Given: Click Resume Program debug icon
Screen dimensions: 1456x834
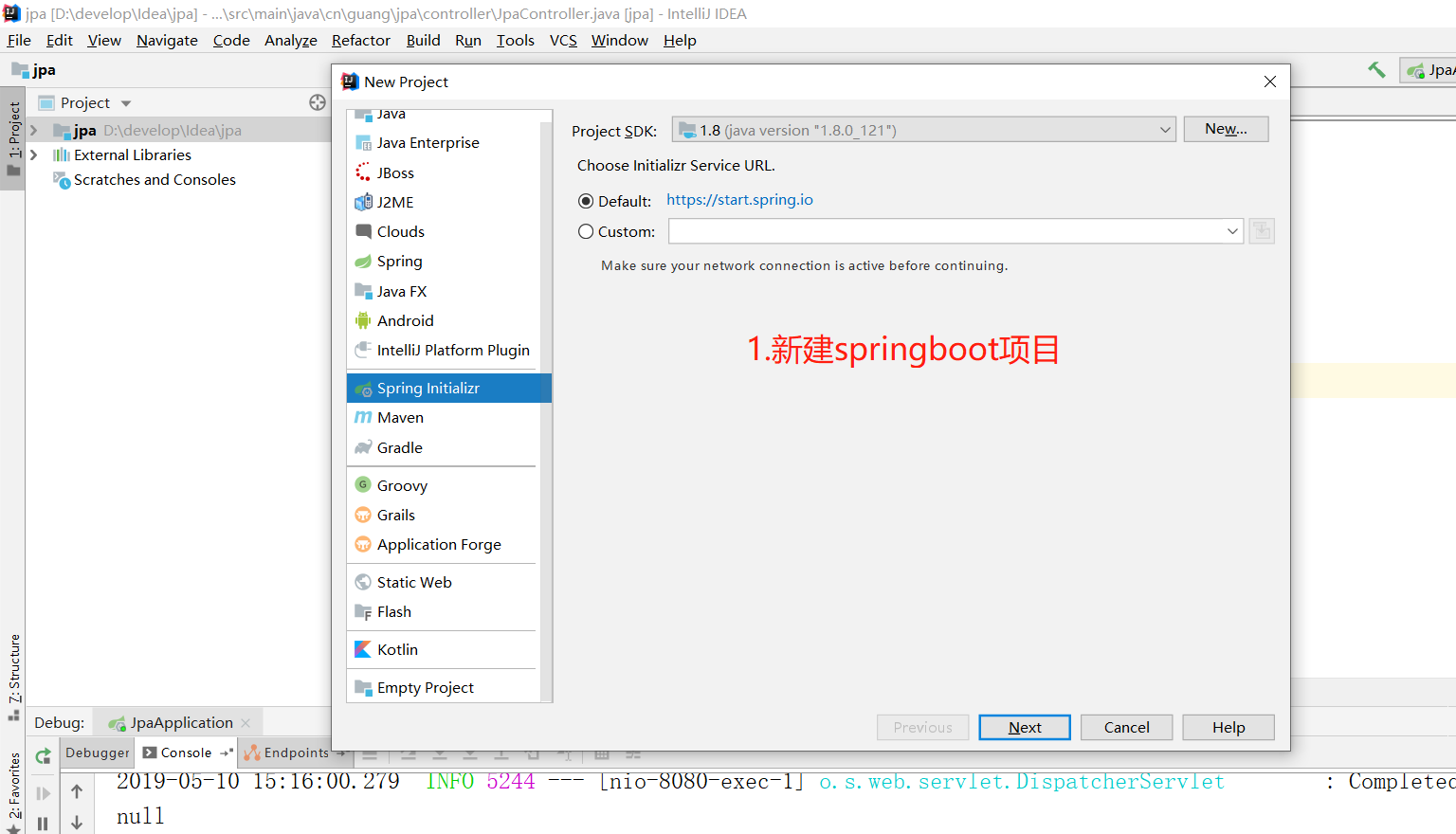Looking at the screenshot, I should pyautogui.click(x=43, y=793).
